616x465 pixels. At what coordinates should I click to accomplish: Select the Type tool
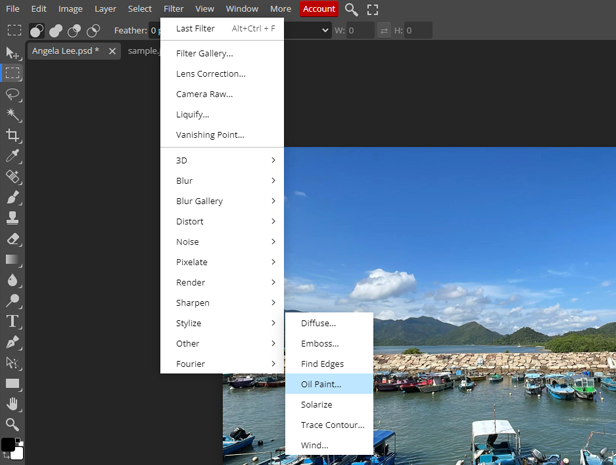point(13,321)
